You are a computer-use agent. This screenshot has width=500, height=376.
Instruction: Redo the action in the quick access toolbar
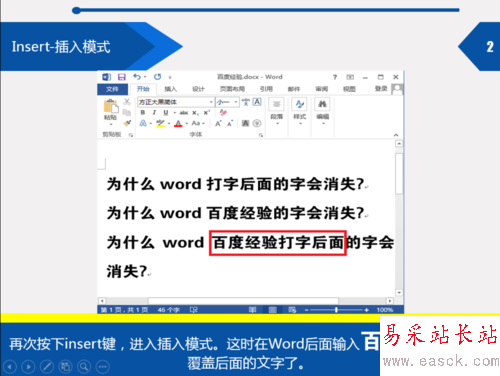[157, 77]
